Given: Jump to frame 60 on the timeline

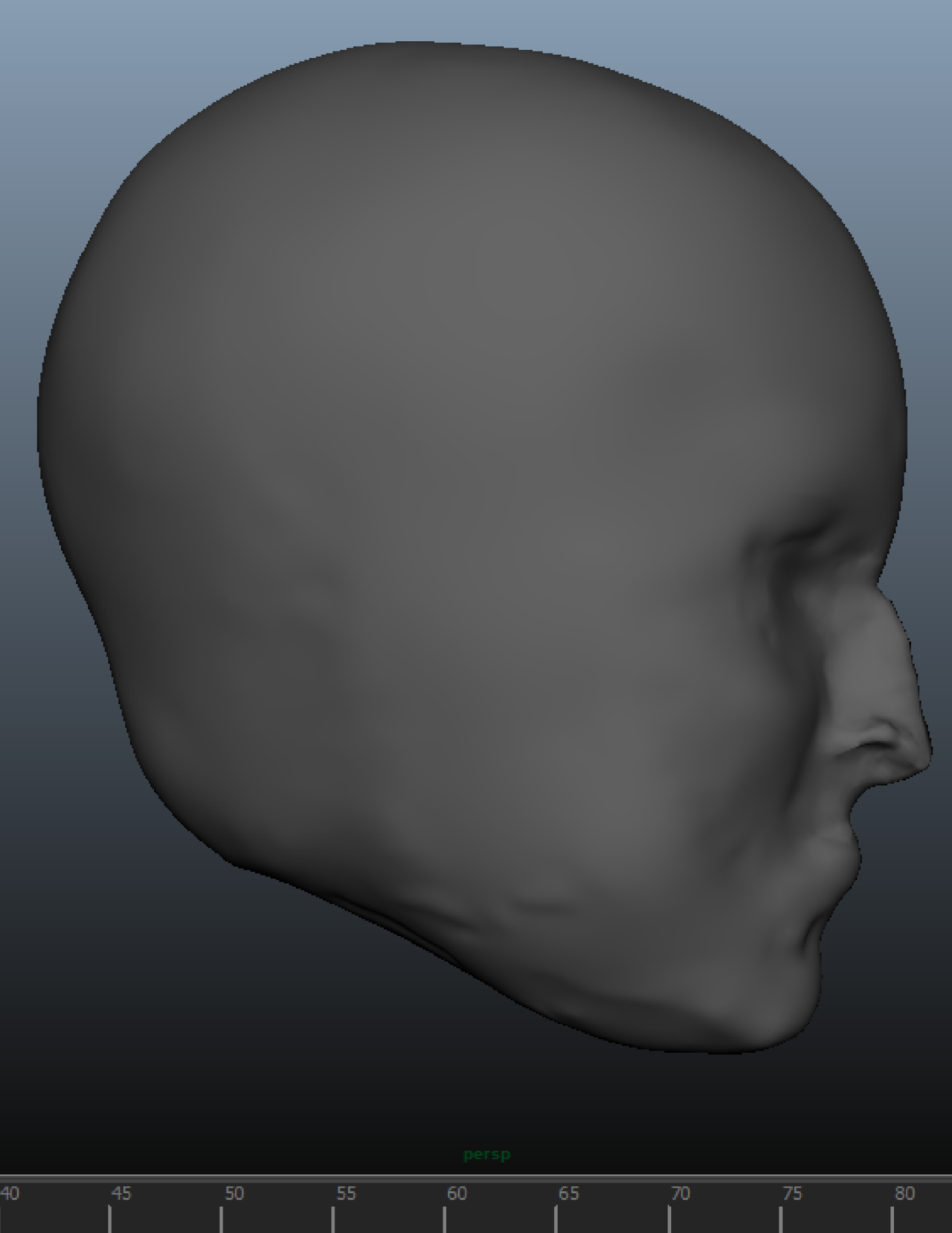Looking at the screenshot, I should [x=457, y=1194].
